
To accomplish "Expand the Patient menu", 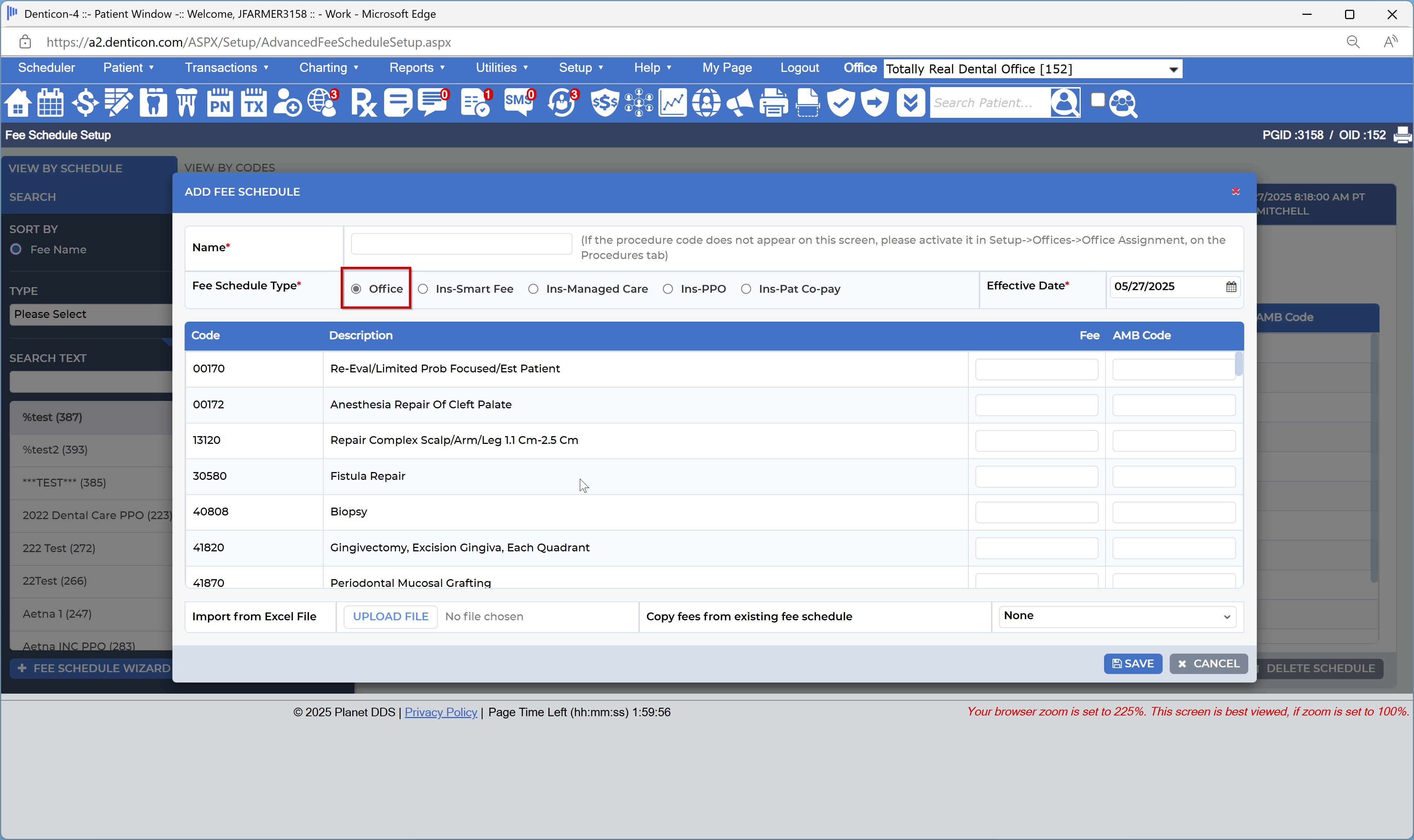I will click(x=128, y=68).
